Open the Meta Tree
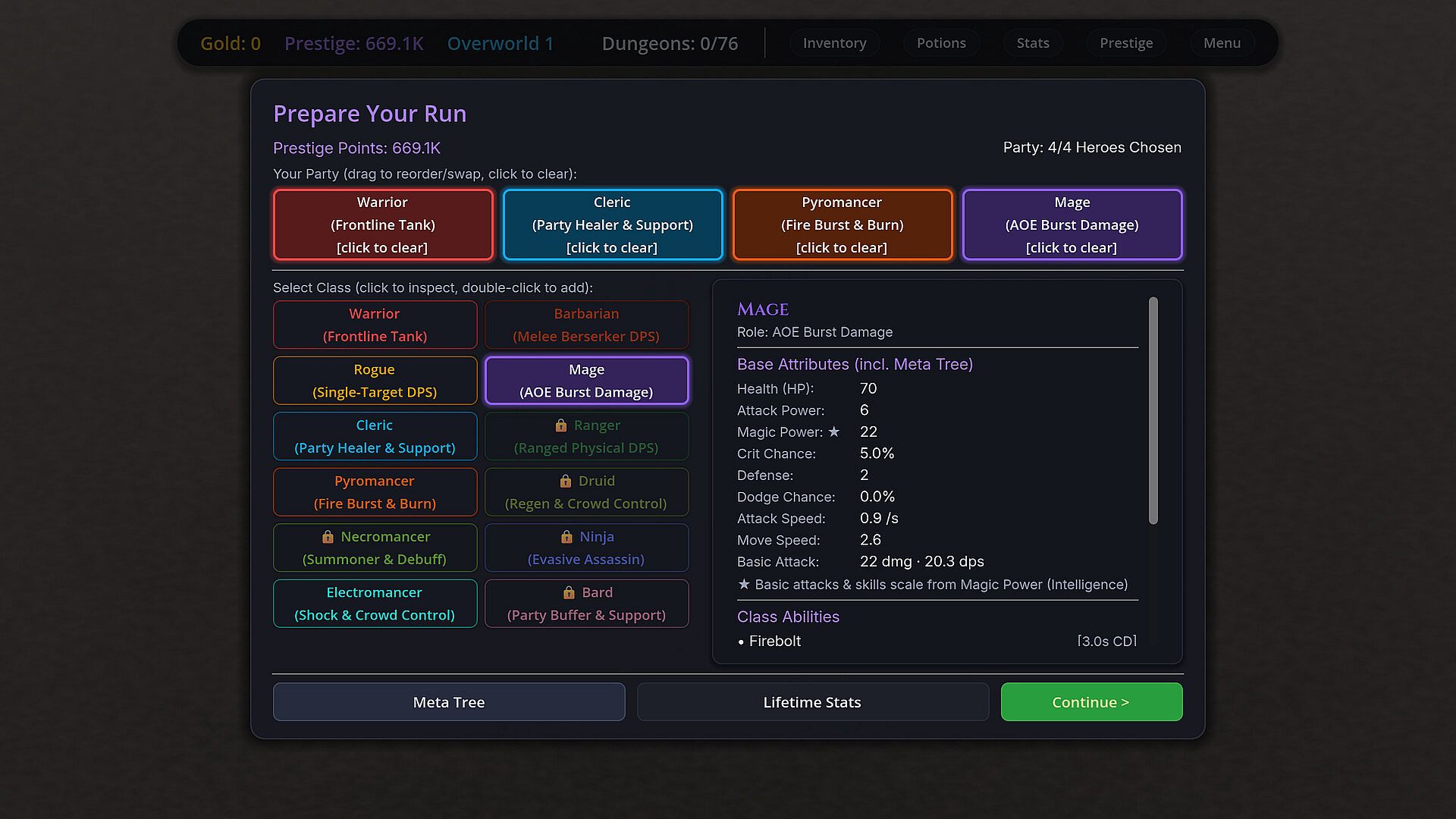 point(449,702)
